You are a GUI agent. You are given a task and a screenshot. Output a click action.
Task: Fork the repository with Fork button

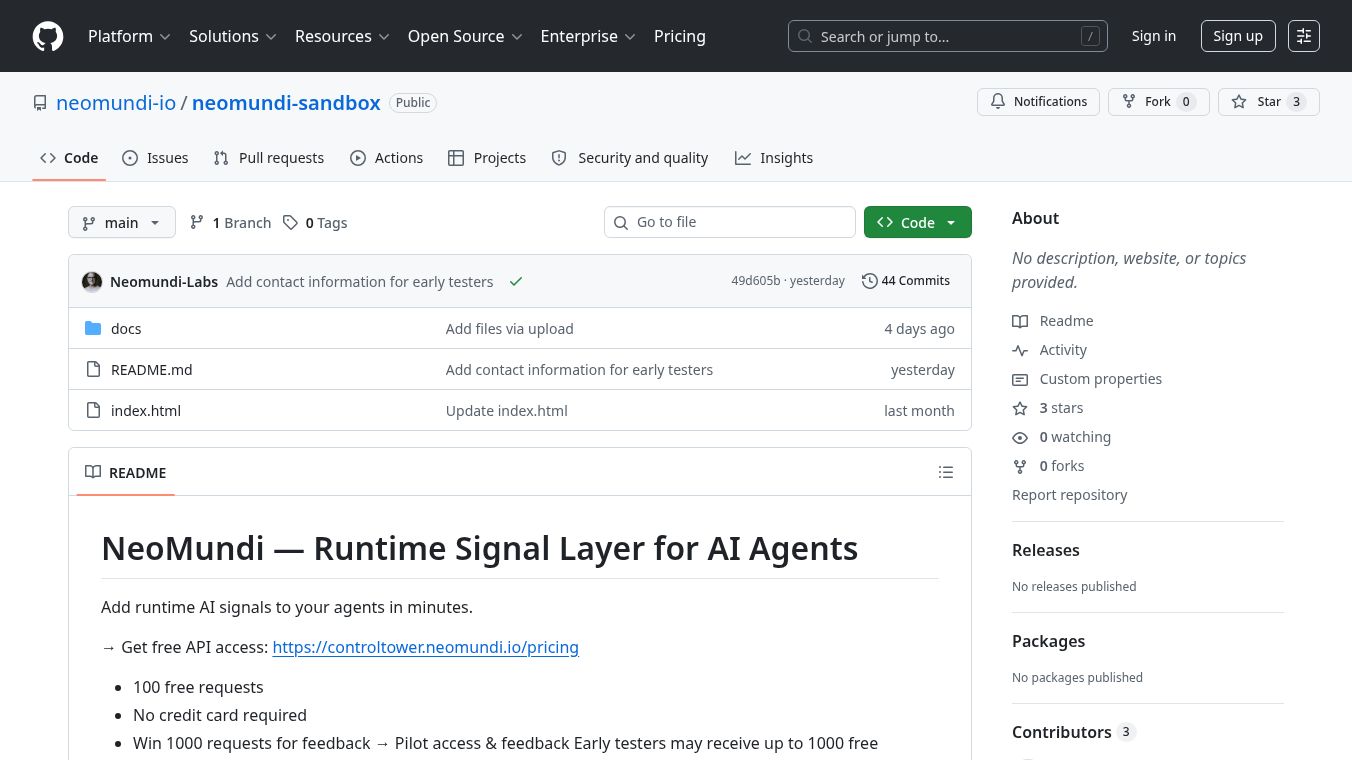click(1159, 102)
